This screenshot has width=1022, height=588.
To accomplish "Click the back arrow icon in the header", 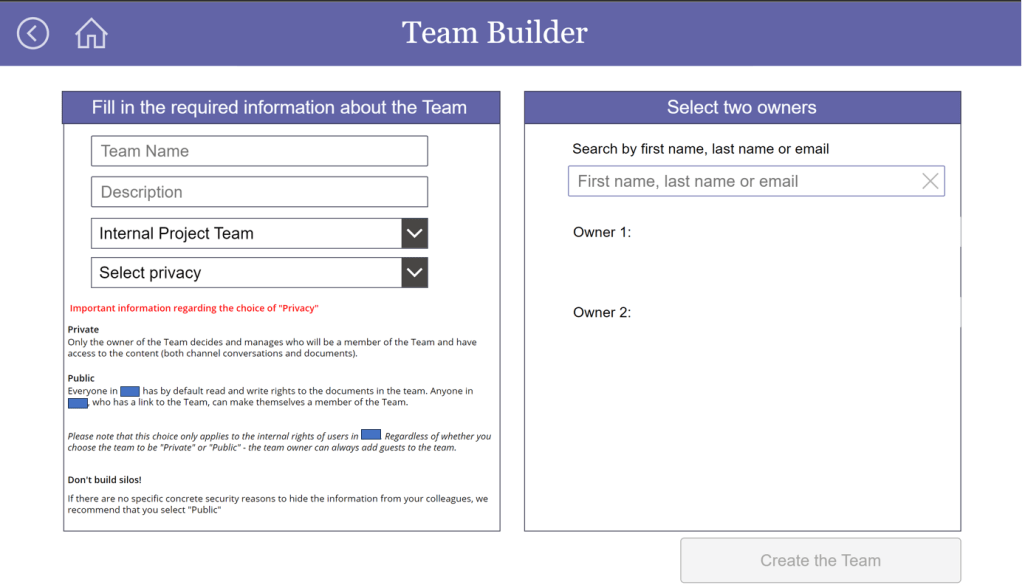I will (x=33, y=33).
